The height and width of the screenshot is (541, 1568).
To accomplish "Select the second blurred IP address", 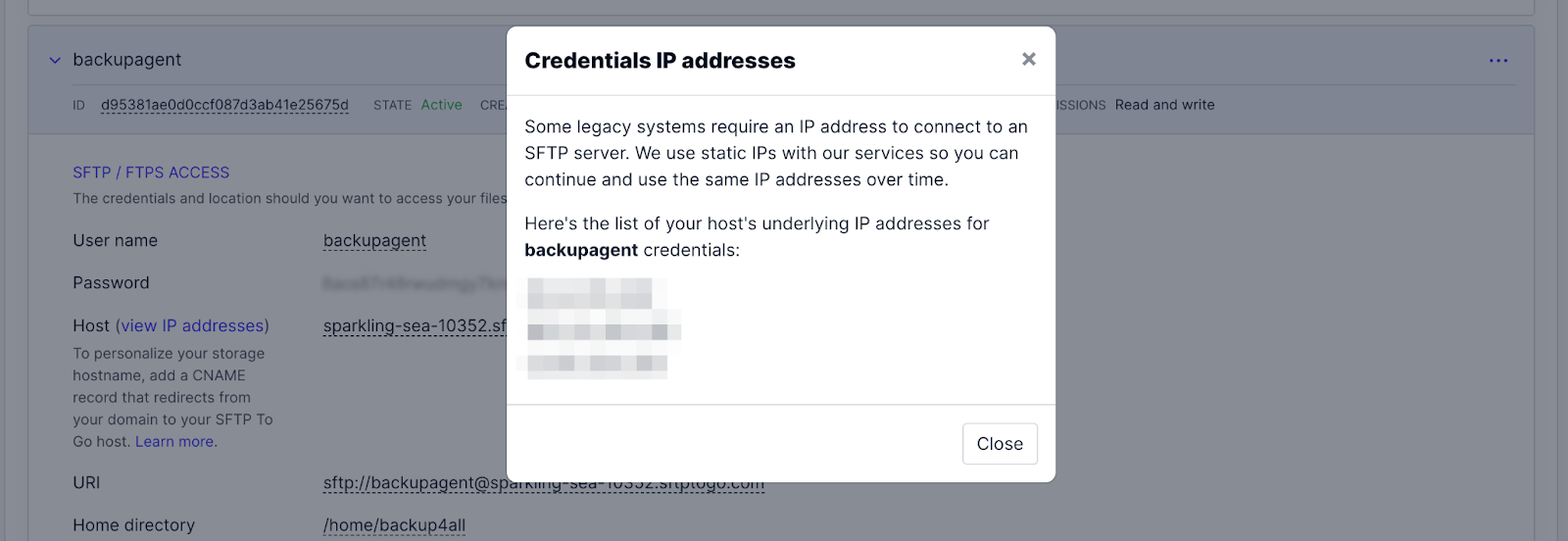I will (x=604, y=331).
